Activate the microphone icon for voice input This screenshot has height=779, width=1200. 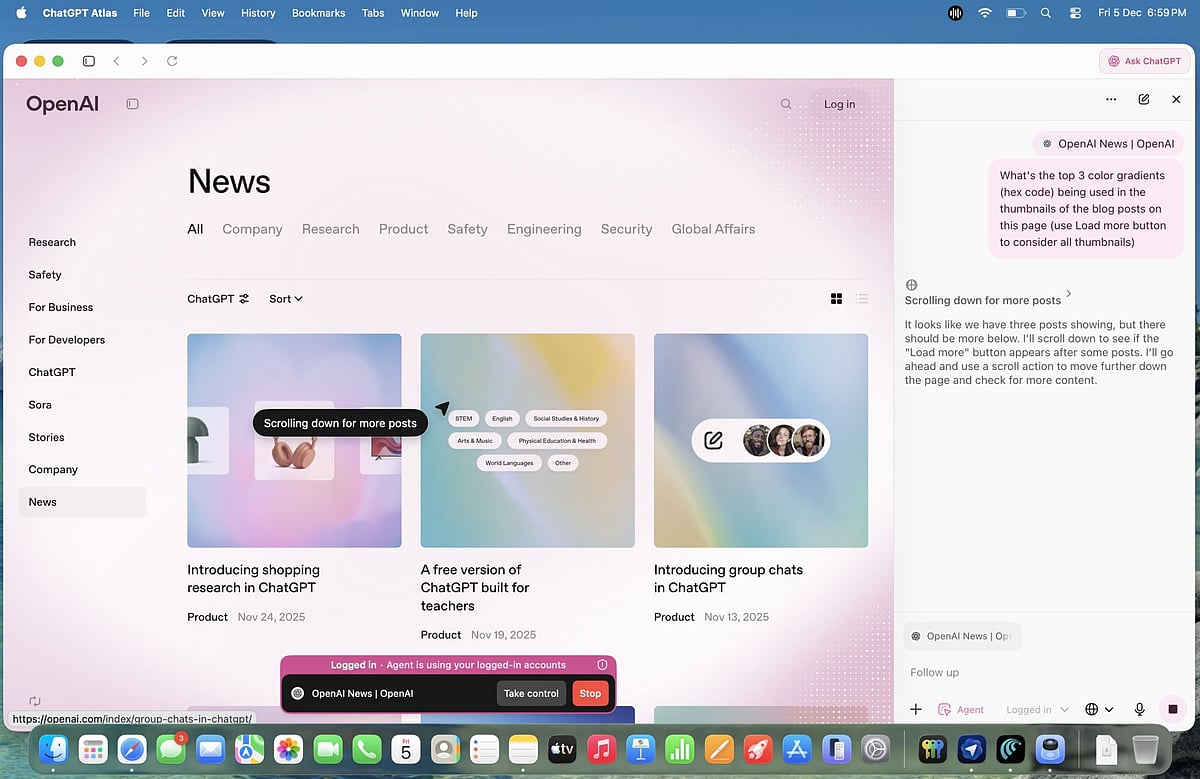tap(1139, 709)
